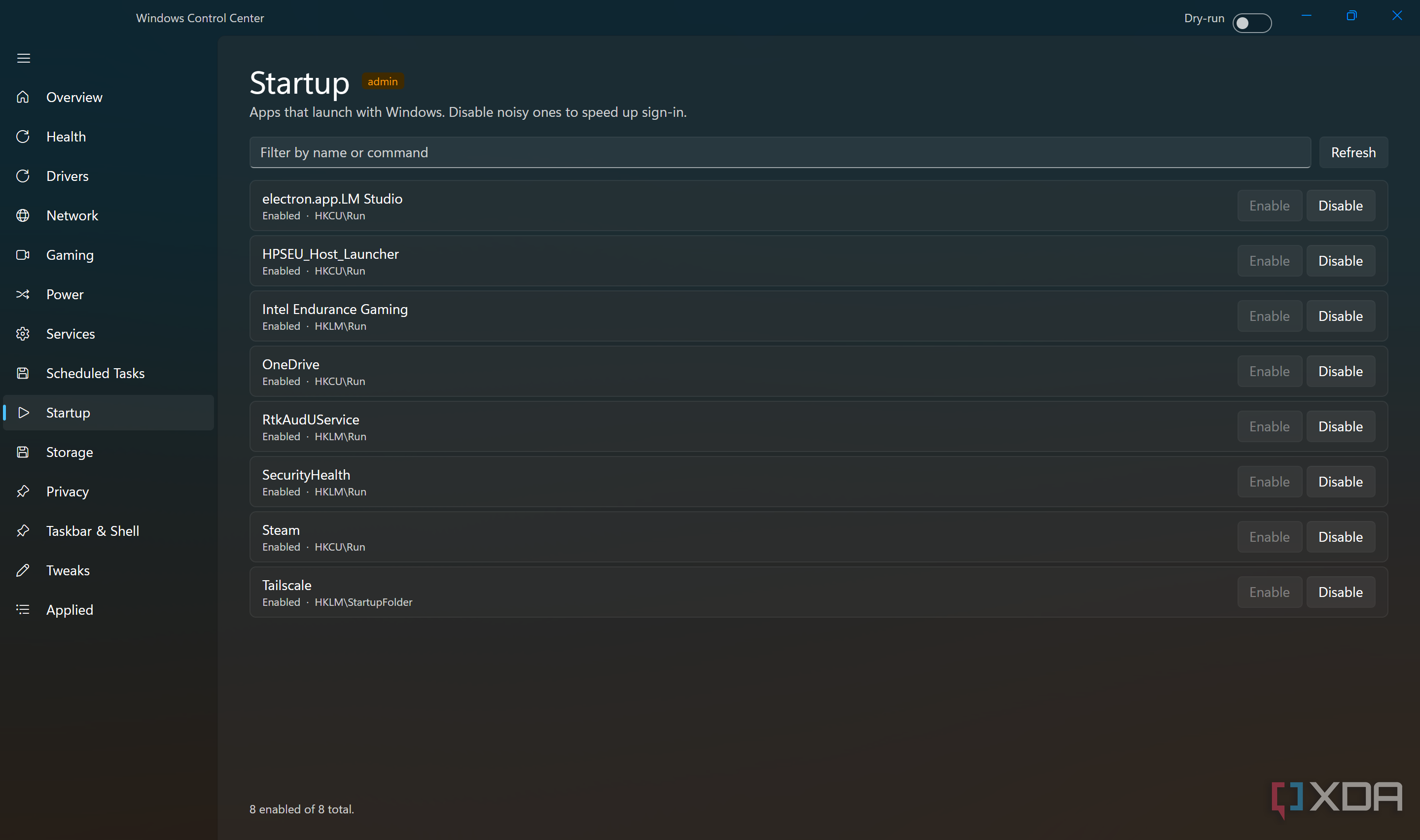Image resolution: width=1420 pixels, height=840 pixels.
Task: Disable RtkAudUService startup entry
Action: click(1340, 426)
